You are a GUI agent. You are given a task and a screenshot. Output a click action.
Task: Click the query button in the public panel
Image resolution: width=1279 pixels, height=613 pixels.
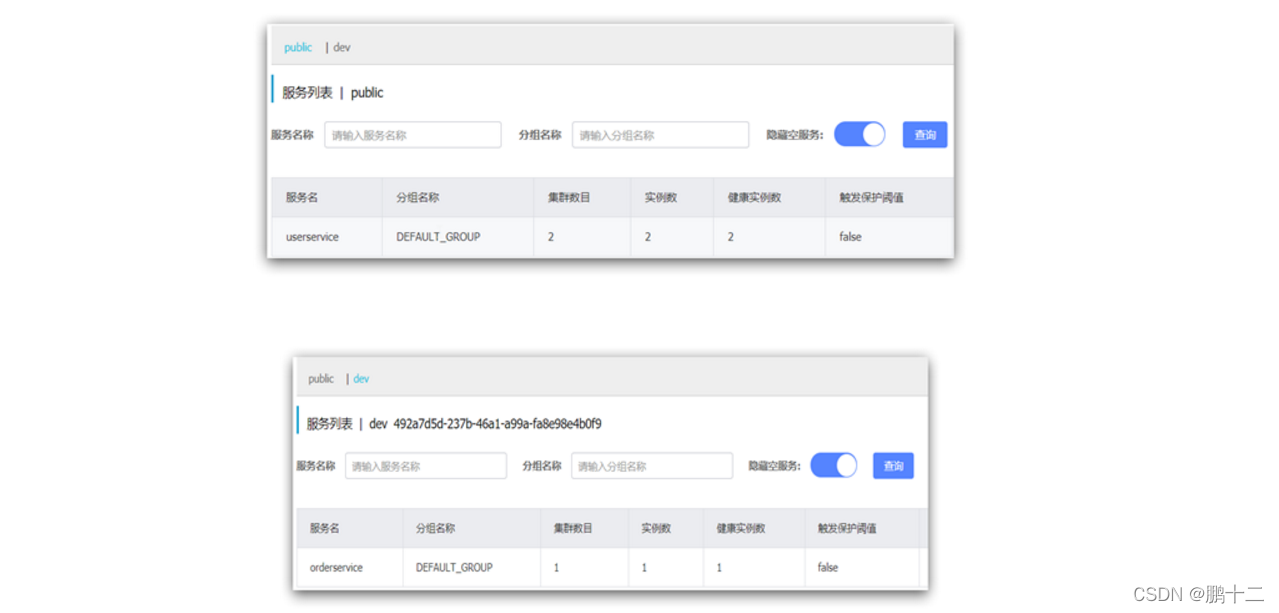[x=925, y=135]
